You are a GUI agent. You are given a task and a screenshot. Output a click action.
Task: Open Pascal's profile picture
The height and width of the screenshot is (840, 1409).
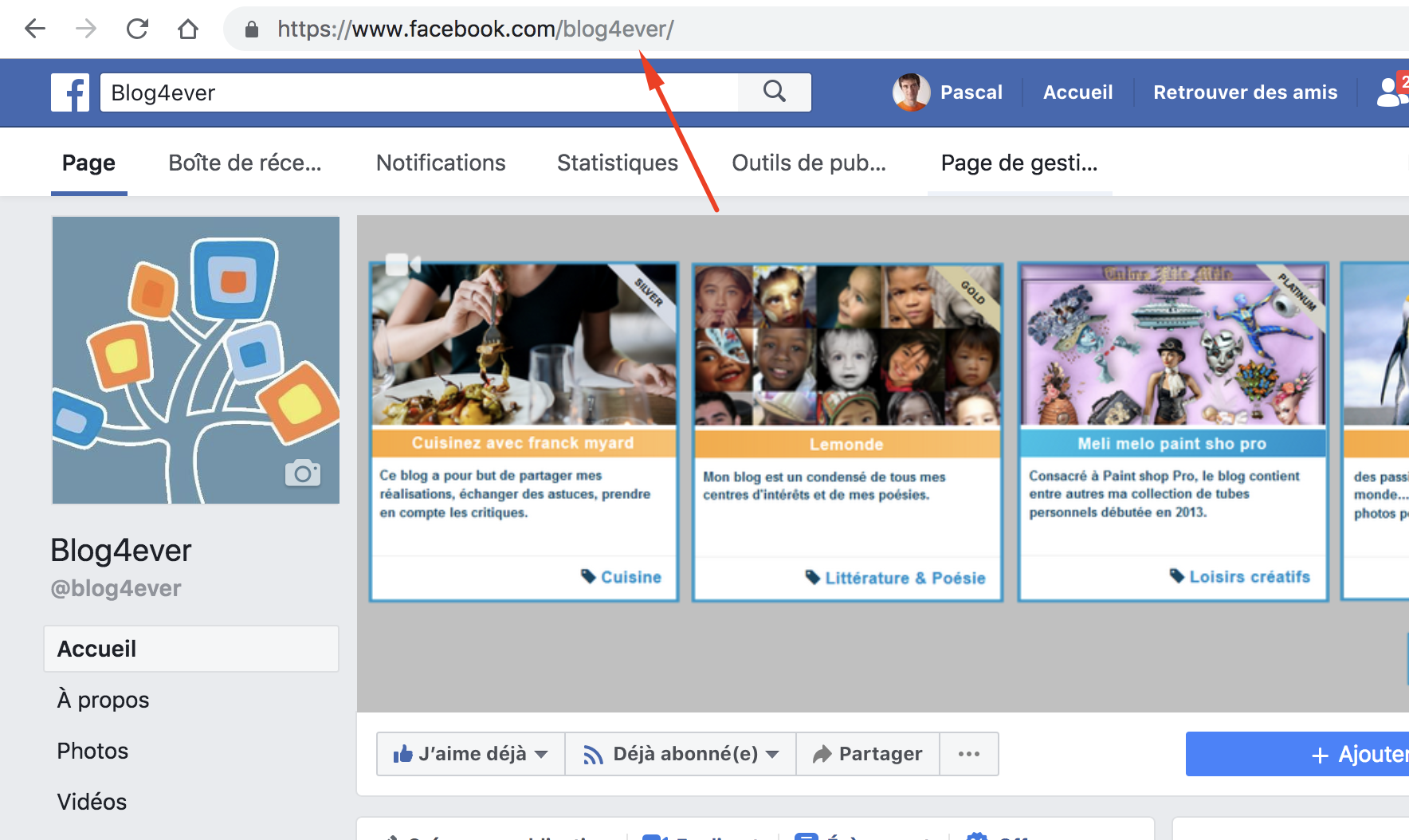click(911, 92)
